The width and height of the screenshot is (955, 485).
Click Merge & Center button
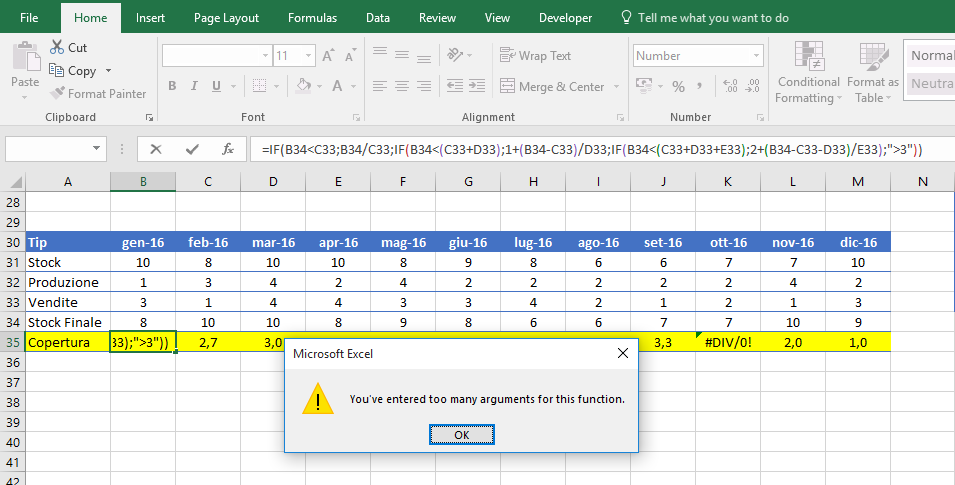click(552, 87)
